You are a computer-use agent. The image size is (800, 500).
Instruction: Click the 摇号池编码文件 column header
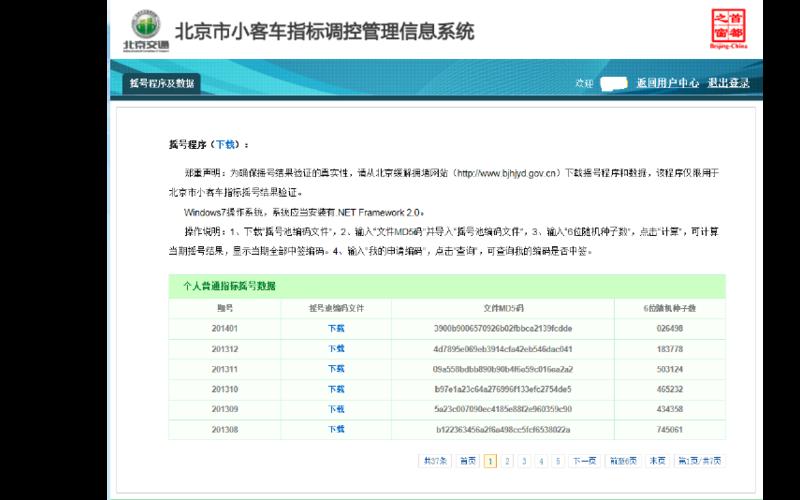(336, 308)
